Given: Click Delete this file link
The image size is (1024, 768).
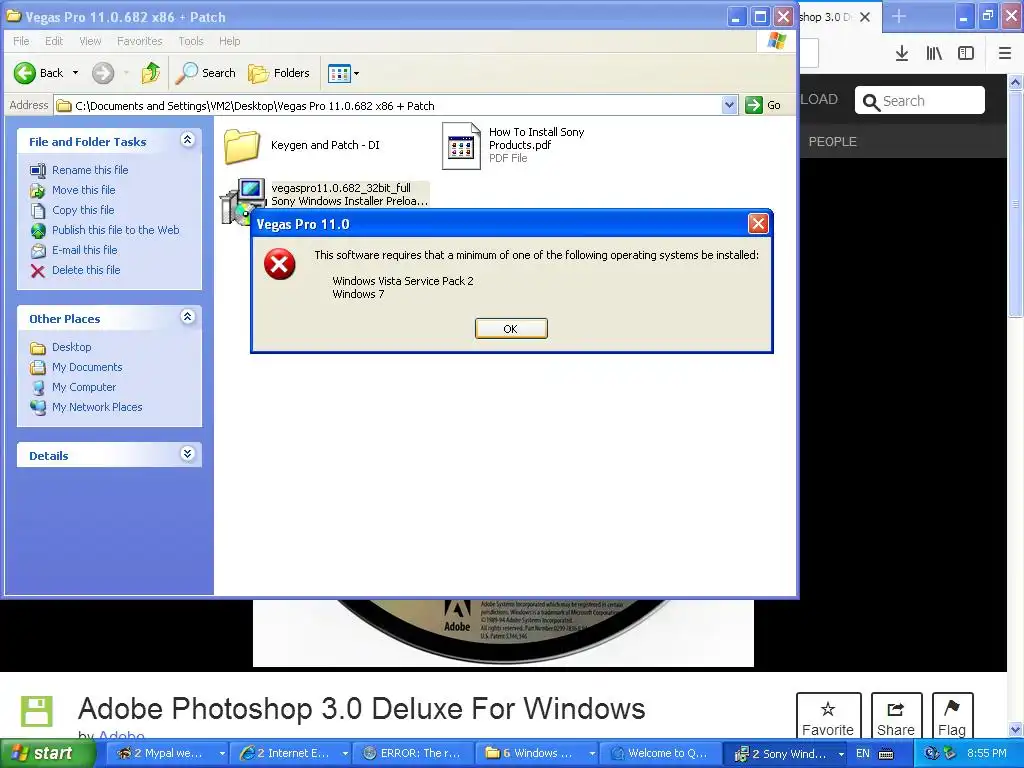Looking at the screenshot, I should (86, 270).
